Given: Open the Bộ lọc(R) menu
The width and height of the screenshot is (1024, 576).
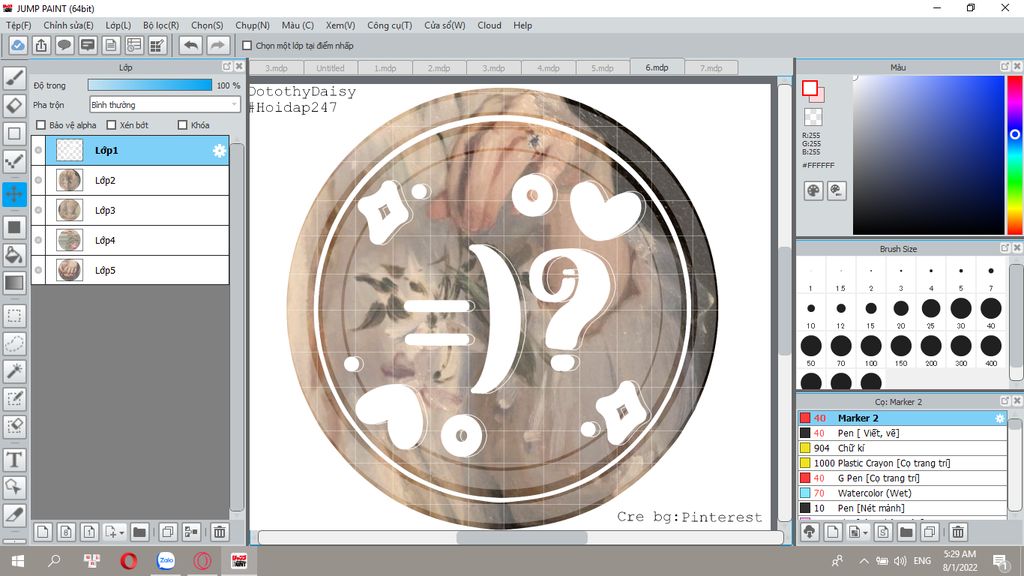Looking at the screenshot, I should (161, 25).
